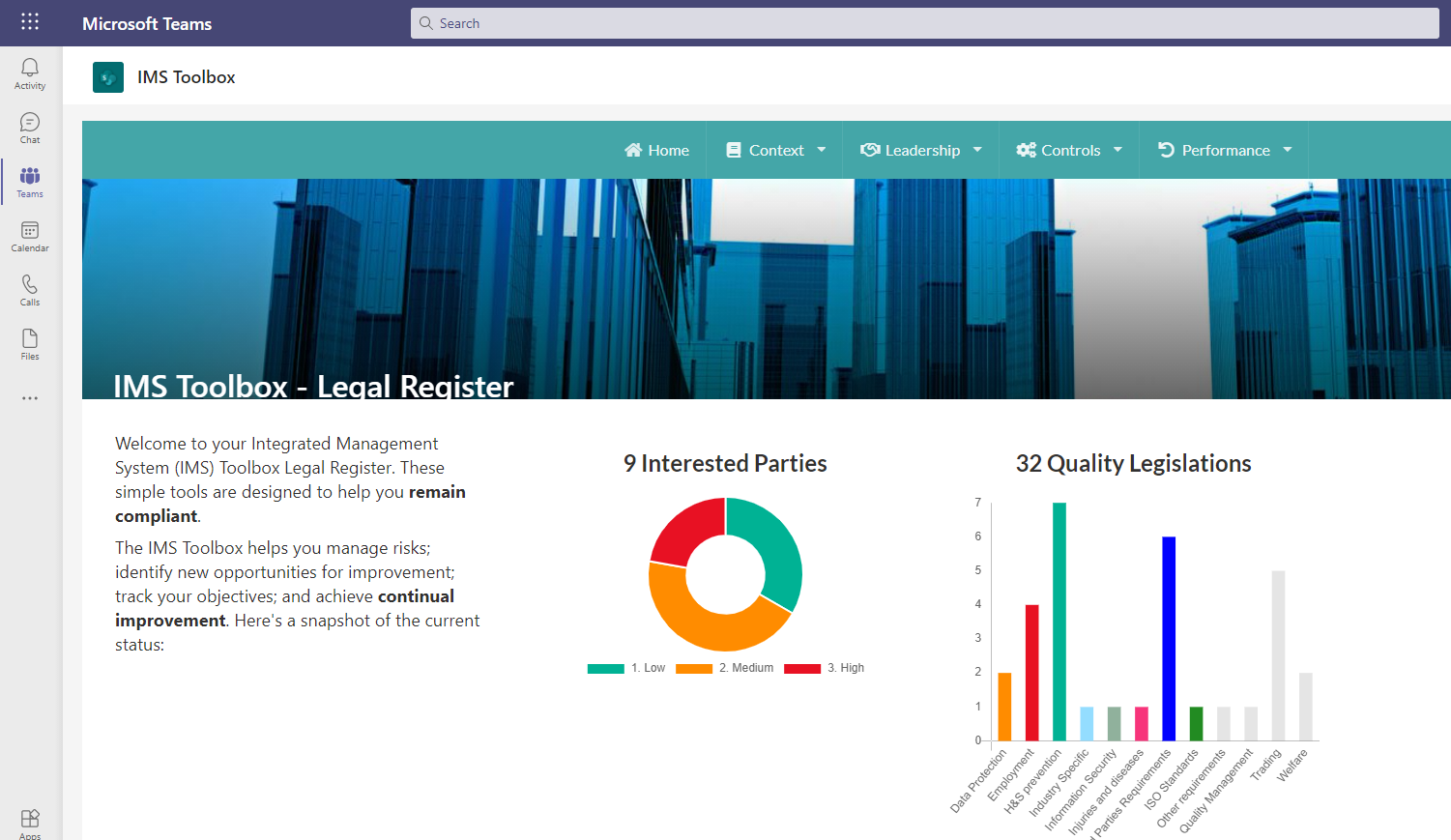Go to the Home menu item
Screen dimensions: 1451x840
[669, 150]
